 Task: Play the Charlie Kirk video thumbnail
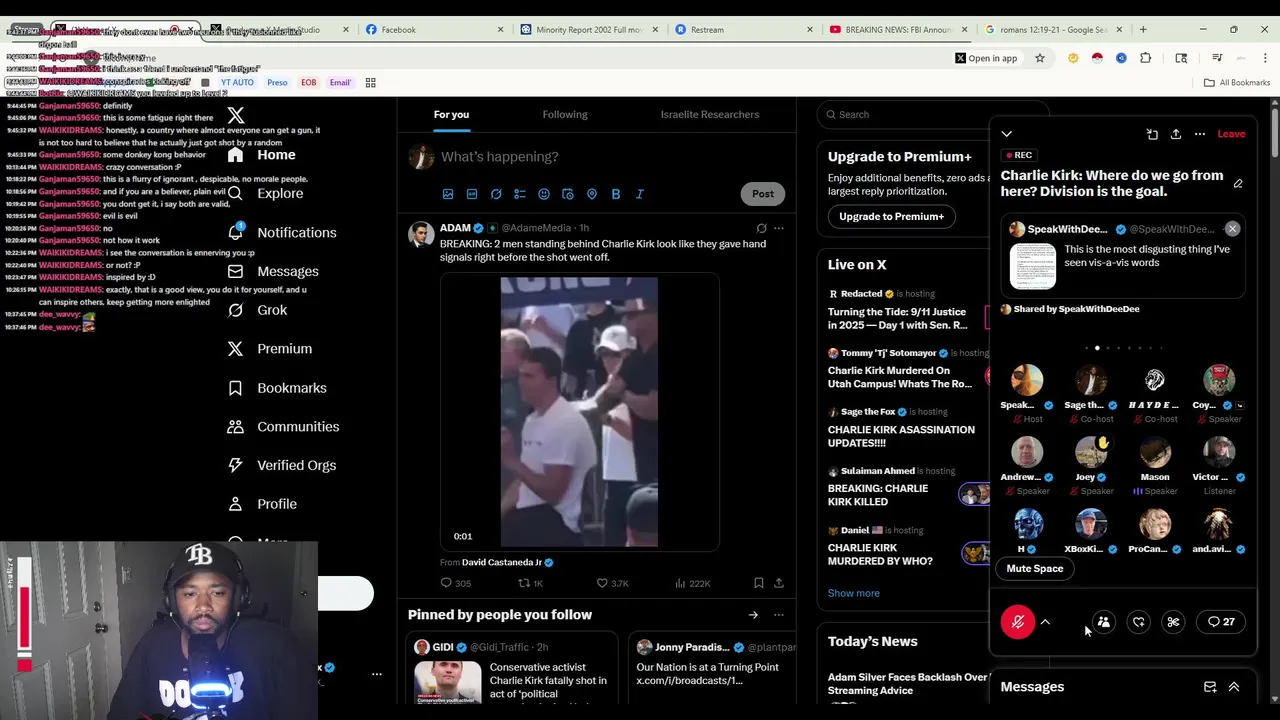click(579, 412)
